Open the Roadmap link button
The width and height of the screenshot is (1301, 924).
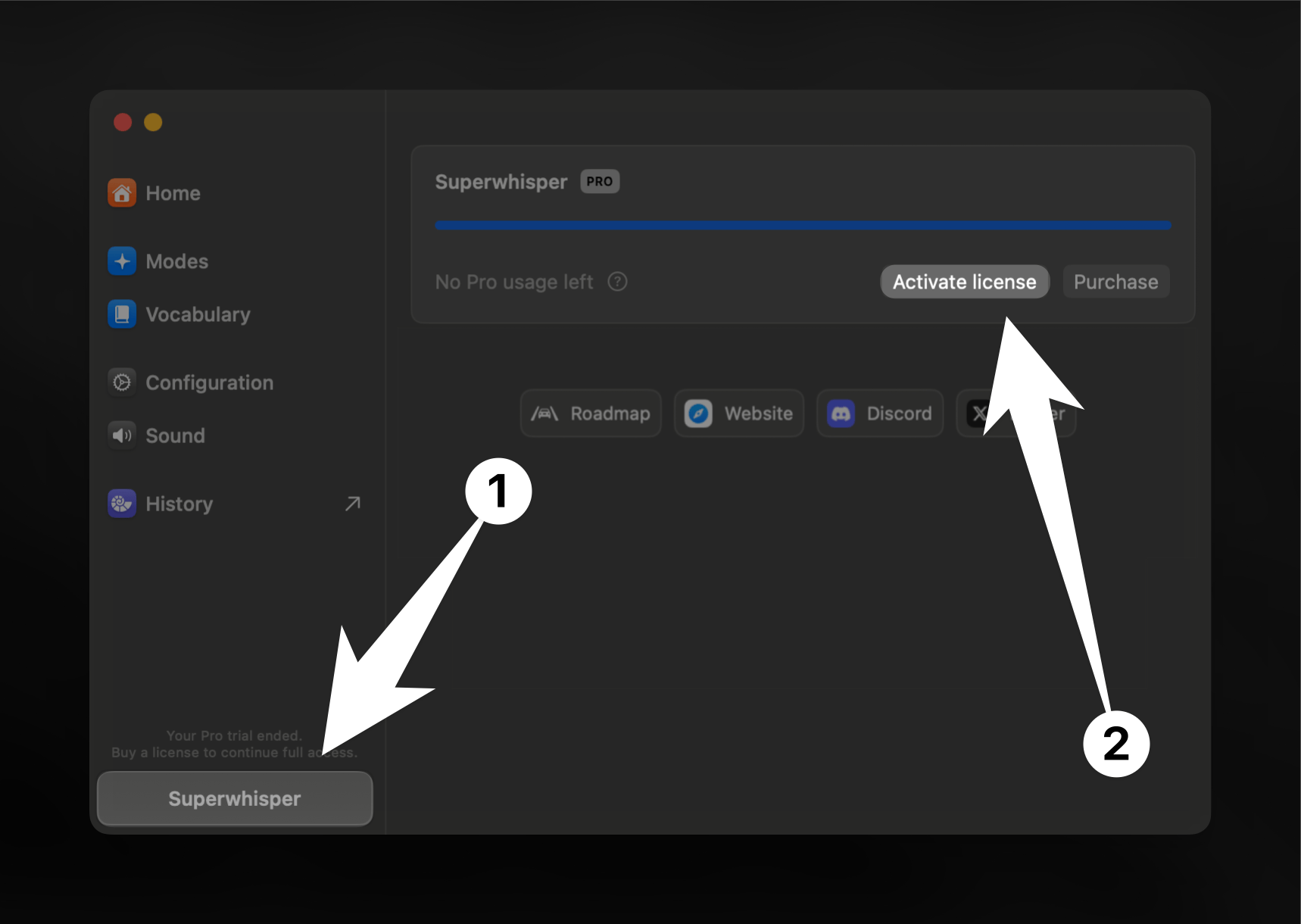[x=591, y=414]
